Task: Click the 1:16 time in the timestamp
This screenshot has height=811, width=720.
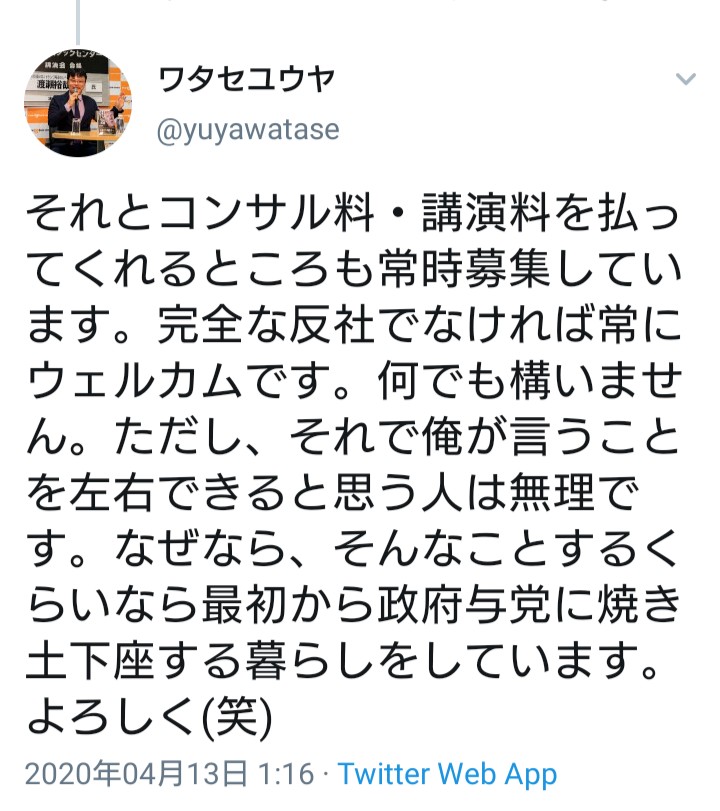Action: pos(286,774)
